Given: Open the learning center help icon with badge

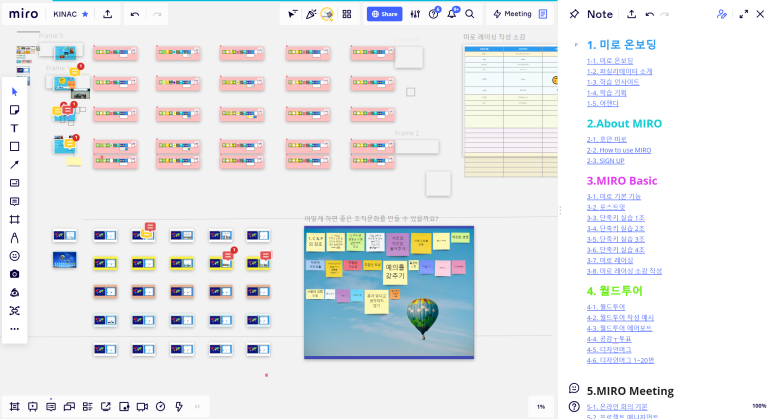Looking at the screenshot, I should coord(434,13).
